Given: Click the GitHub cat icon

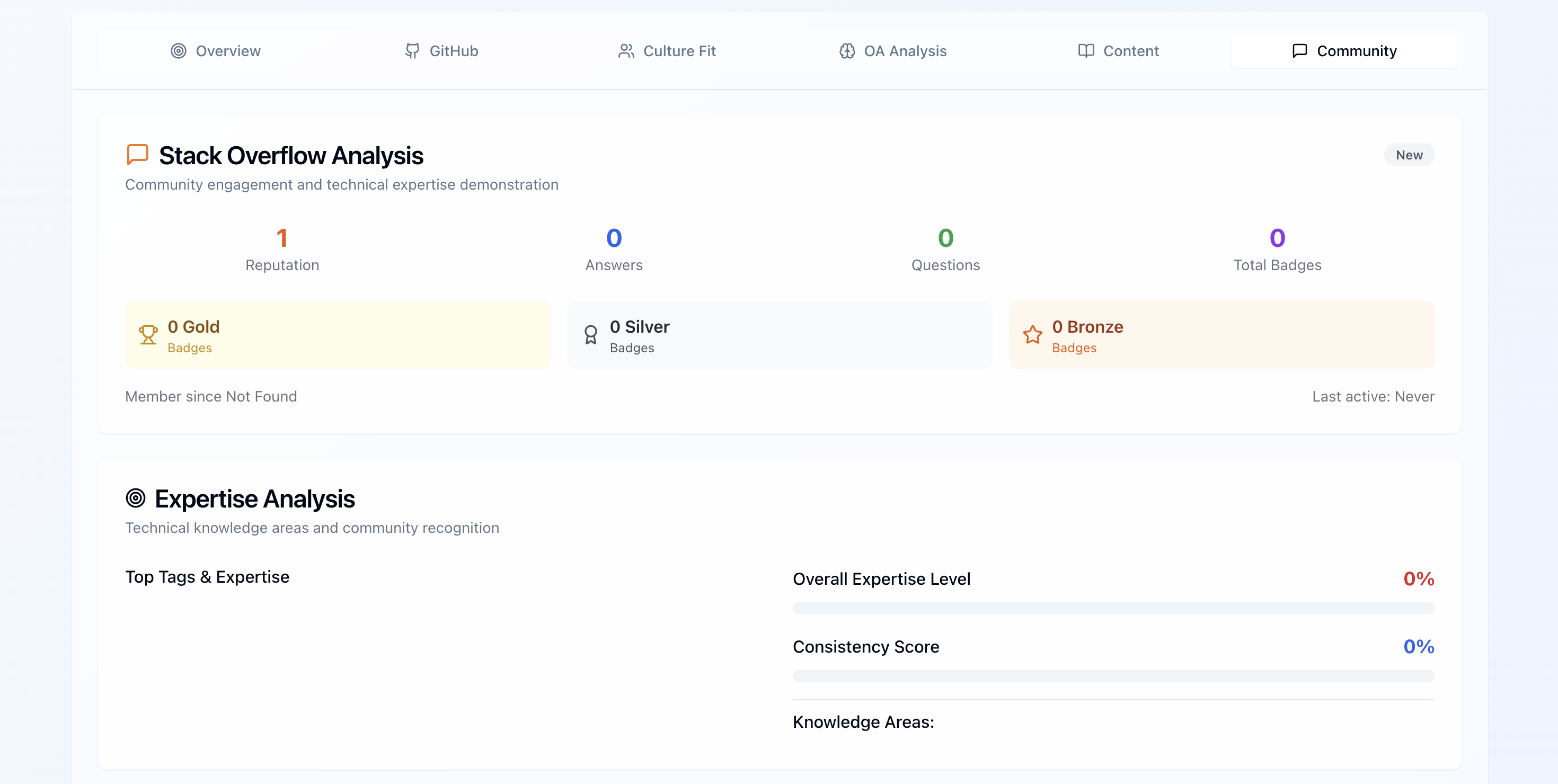Looking at the screenshot, I should (412, 51).
